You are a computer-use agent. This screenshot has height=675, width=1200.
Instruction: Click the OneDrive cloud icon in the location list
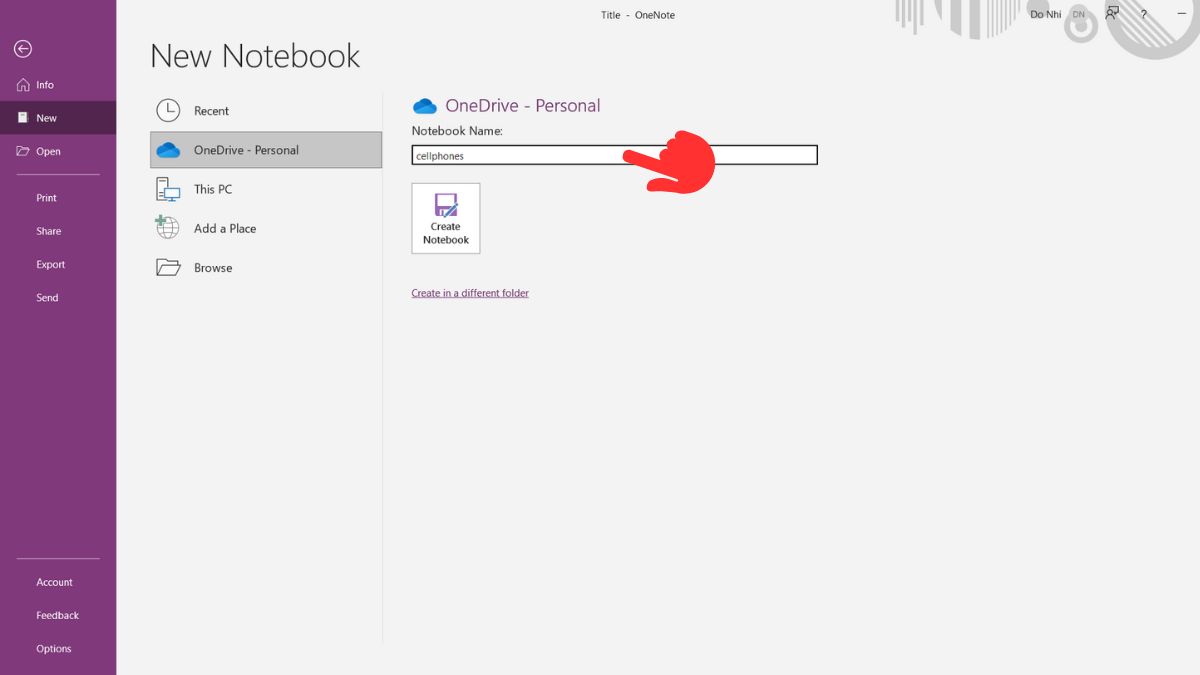(x=168, y=150)
